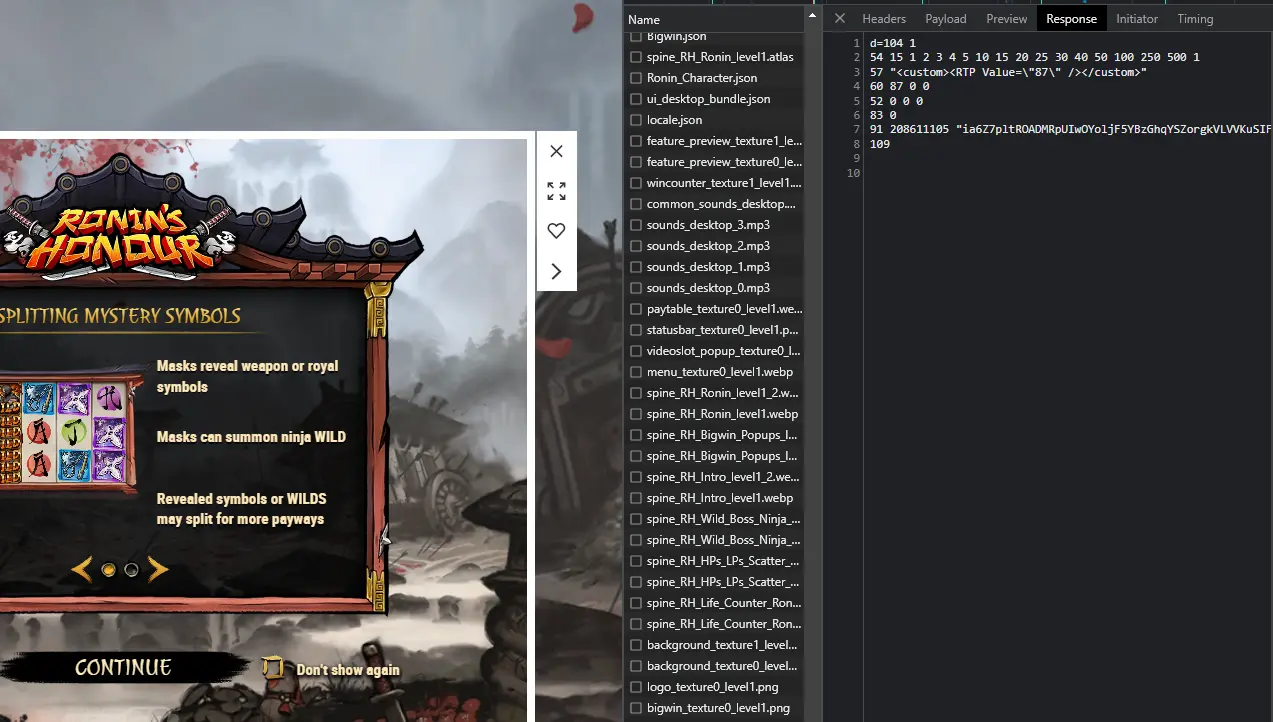The height and width of the screenshot is (722, 1273).
Task: Click the scroll-up arrow of the request list
Action: pos(813,17)
